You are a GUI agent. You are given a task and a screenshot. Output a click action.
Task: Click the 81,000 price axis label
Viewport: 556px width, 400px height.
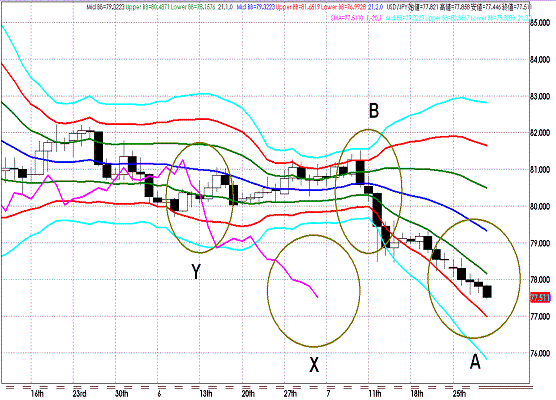pos(540,170)
